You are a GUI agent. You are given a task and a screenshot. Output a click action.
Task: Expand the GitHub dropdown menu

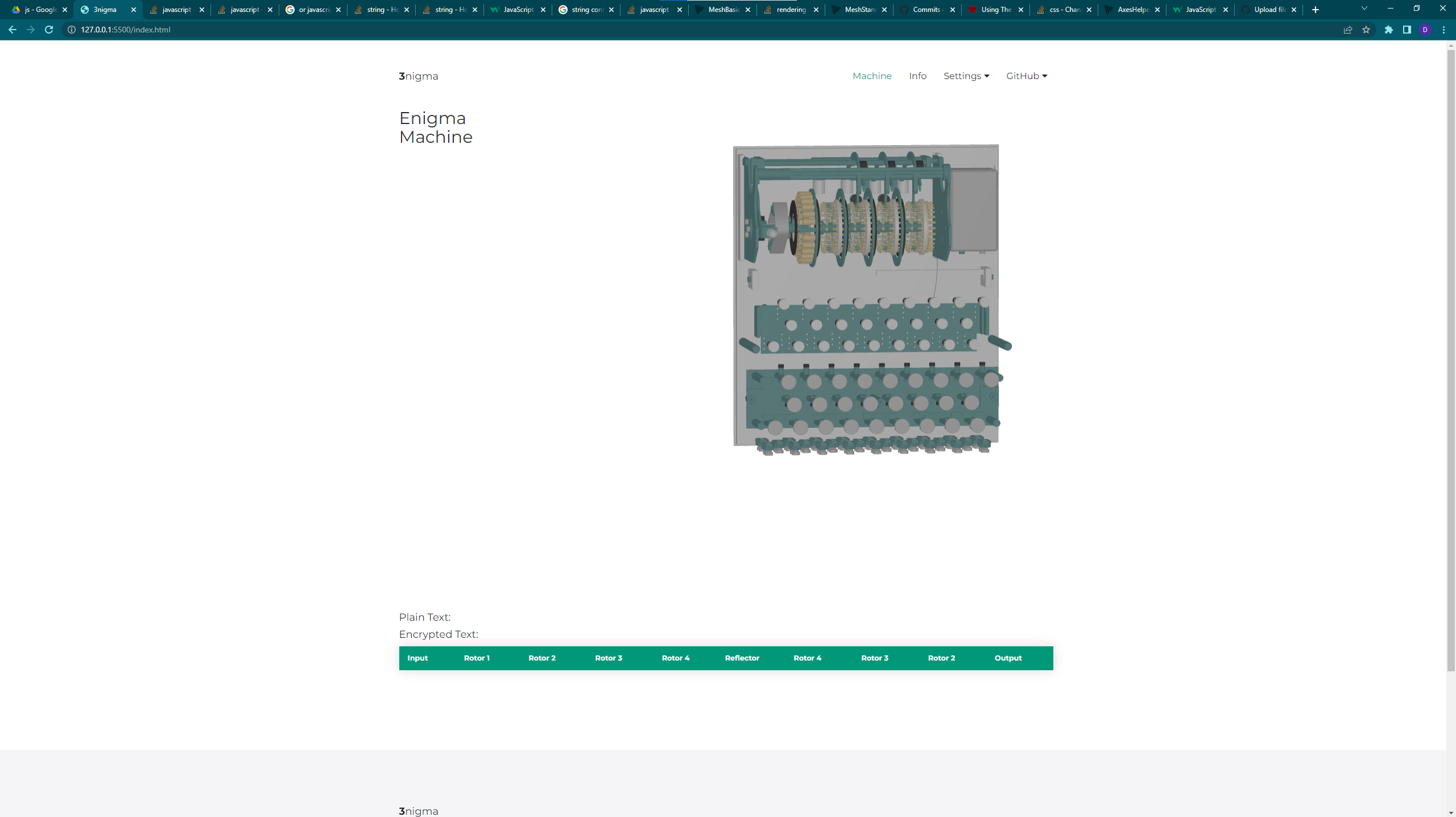pyautogui.click(x=1026, y=76)
